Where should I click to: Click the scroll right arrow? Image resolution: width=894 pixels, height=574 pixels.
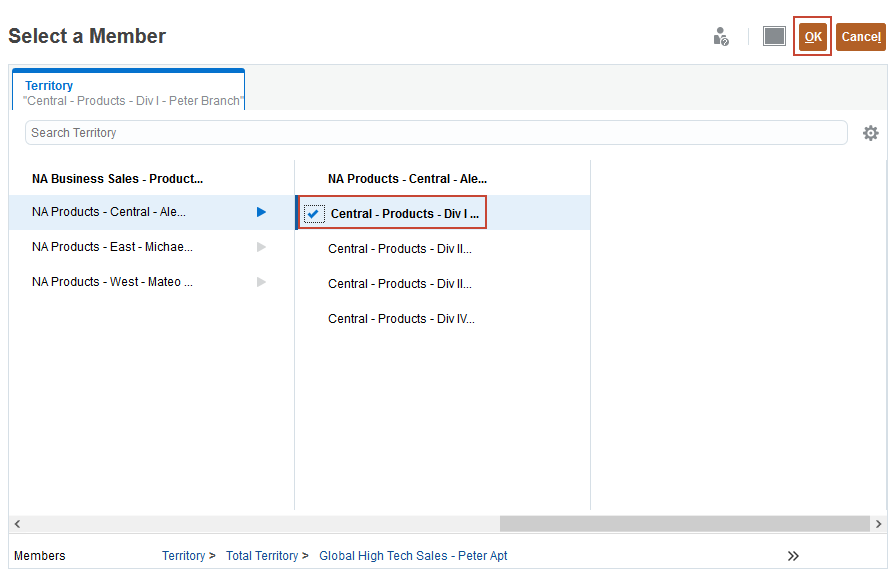tap(878, 524)
